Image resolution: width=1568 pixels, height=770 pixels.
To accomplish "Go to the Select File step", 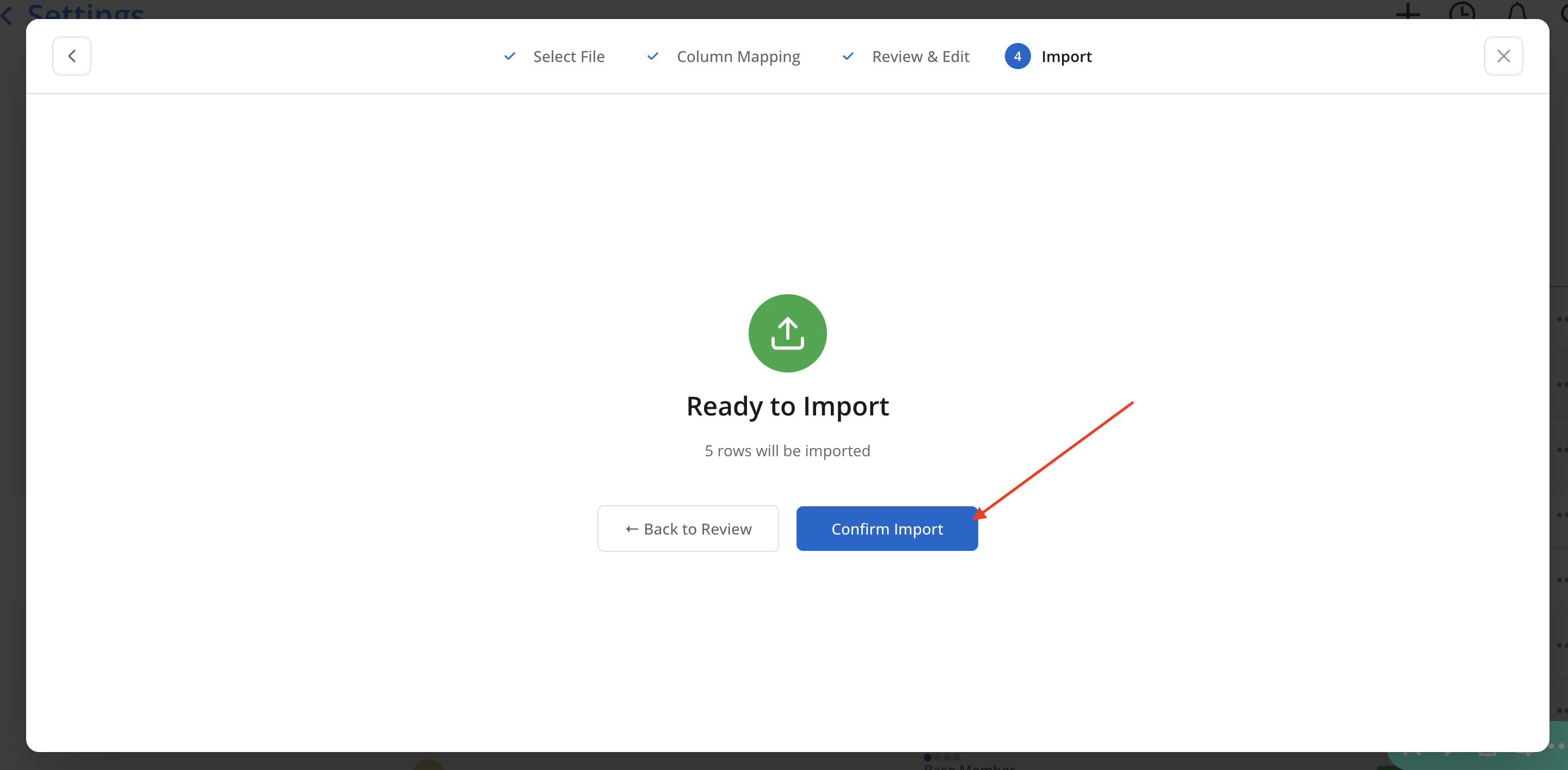I will (x=569, y=57).
